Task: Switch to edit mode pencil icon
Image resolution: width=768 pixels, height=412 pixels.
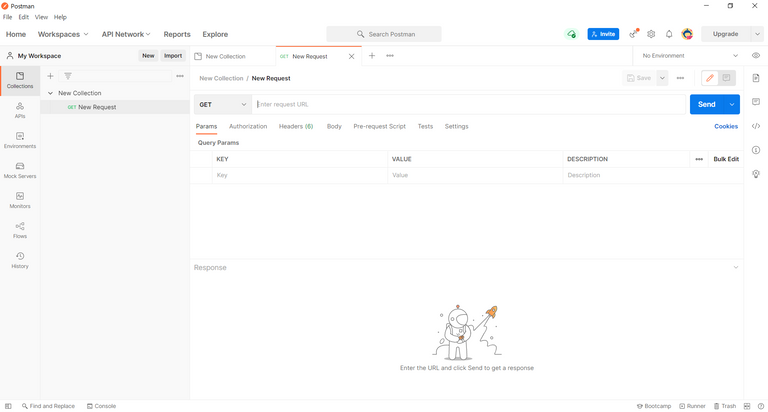Action: 710,78
